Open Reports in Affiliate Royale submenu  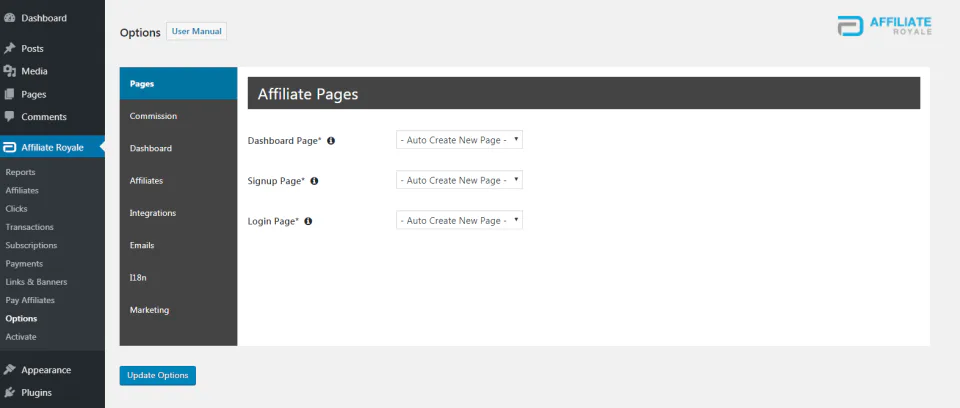(x=20, y=172)
